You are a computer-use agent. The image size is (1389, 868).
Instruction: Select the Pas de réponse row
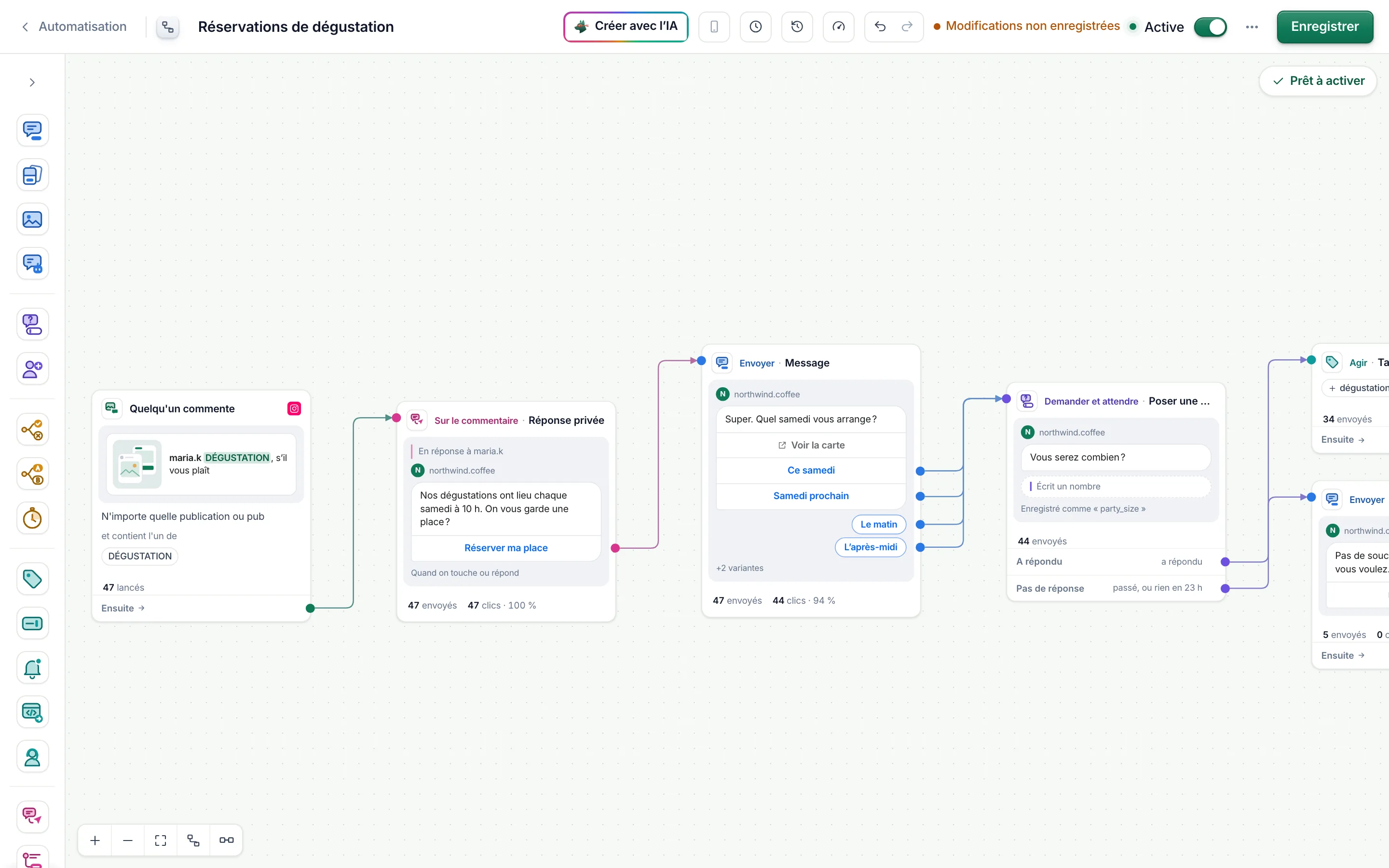[1115, 588]
